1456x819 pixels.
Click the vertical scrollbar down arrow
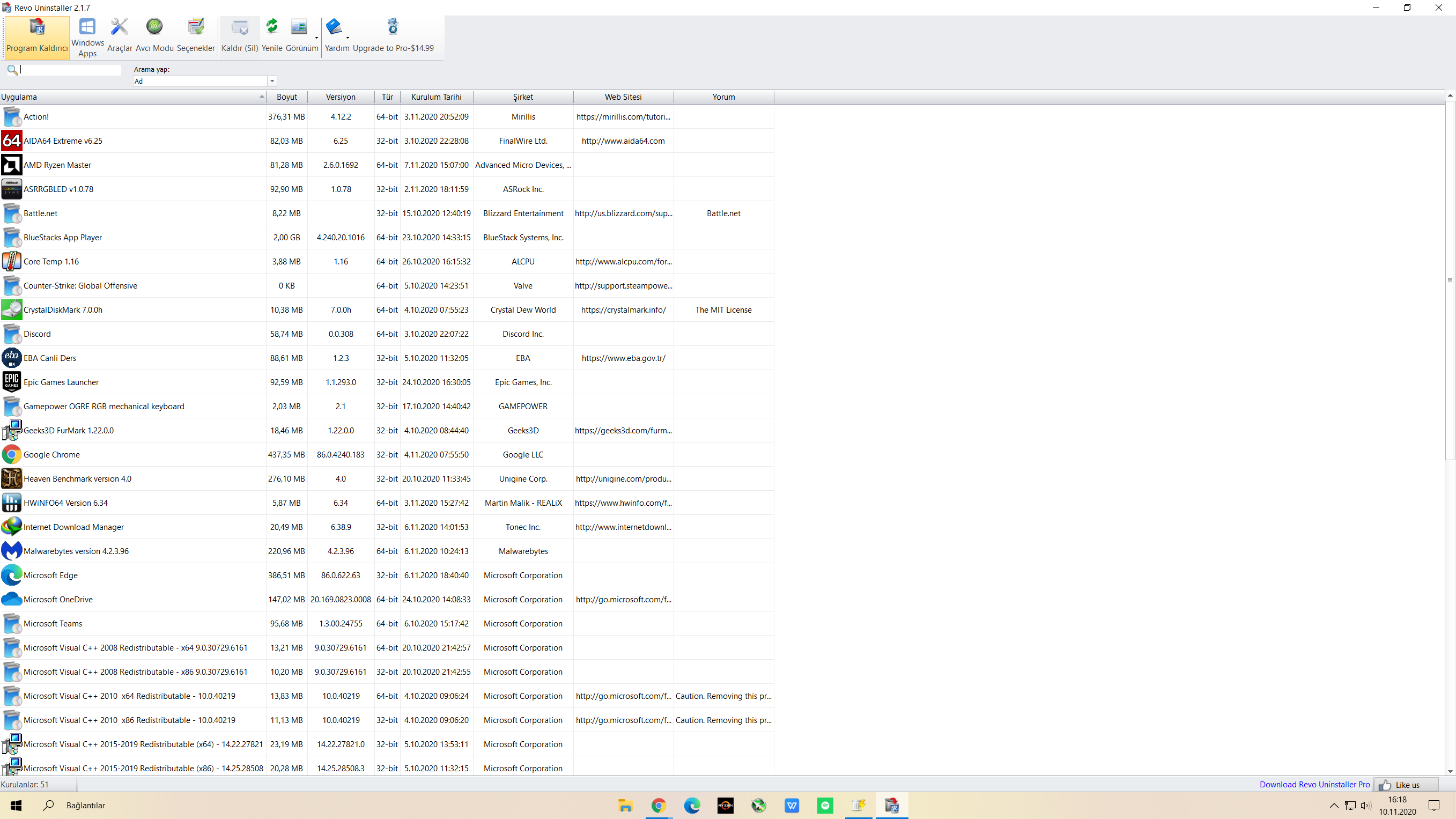(1450, 771)
